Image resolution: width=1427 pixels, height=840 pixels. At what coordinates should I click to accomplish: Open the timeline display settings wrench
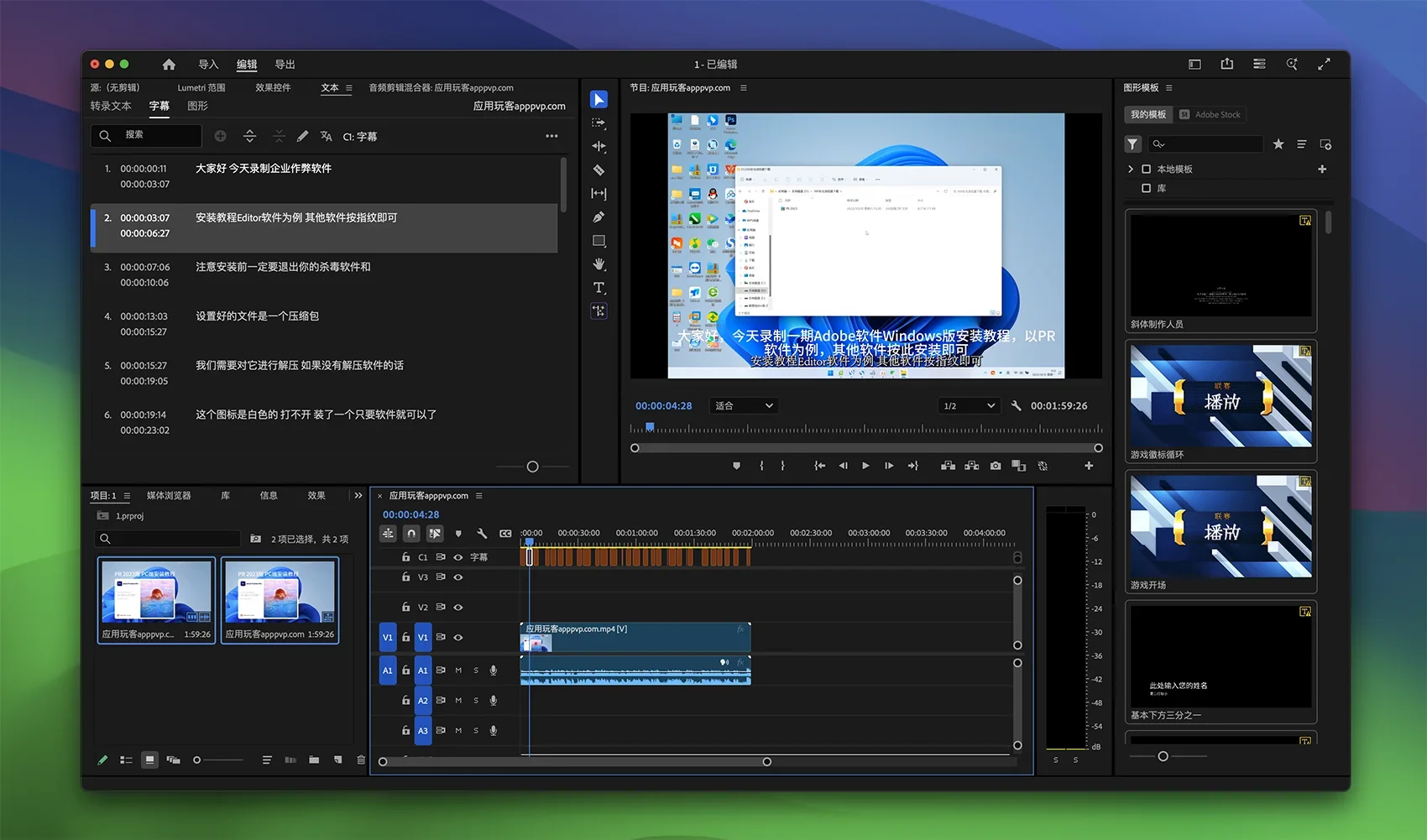pyautogui.click(x=482, y=534)
